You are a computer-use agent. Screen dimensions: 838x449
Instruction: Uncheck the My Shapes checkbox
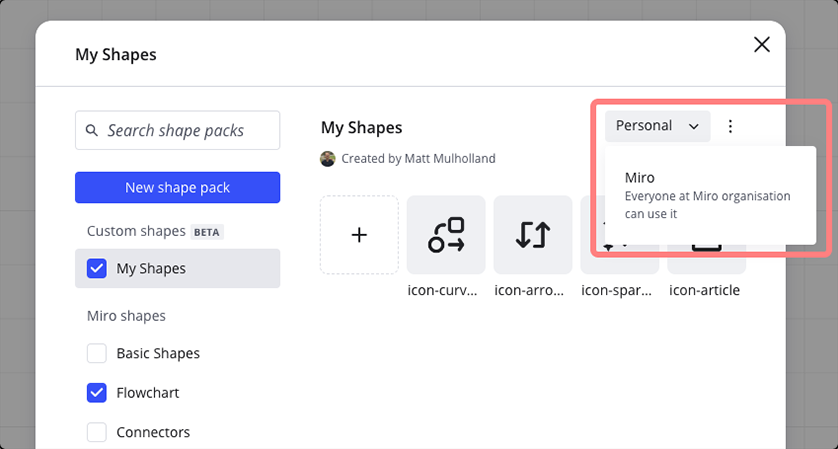[x=97, y=268]
